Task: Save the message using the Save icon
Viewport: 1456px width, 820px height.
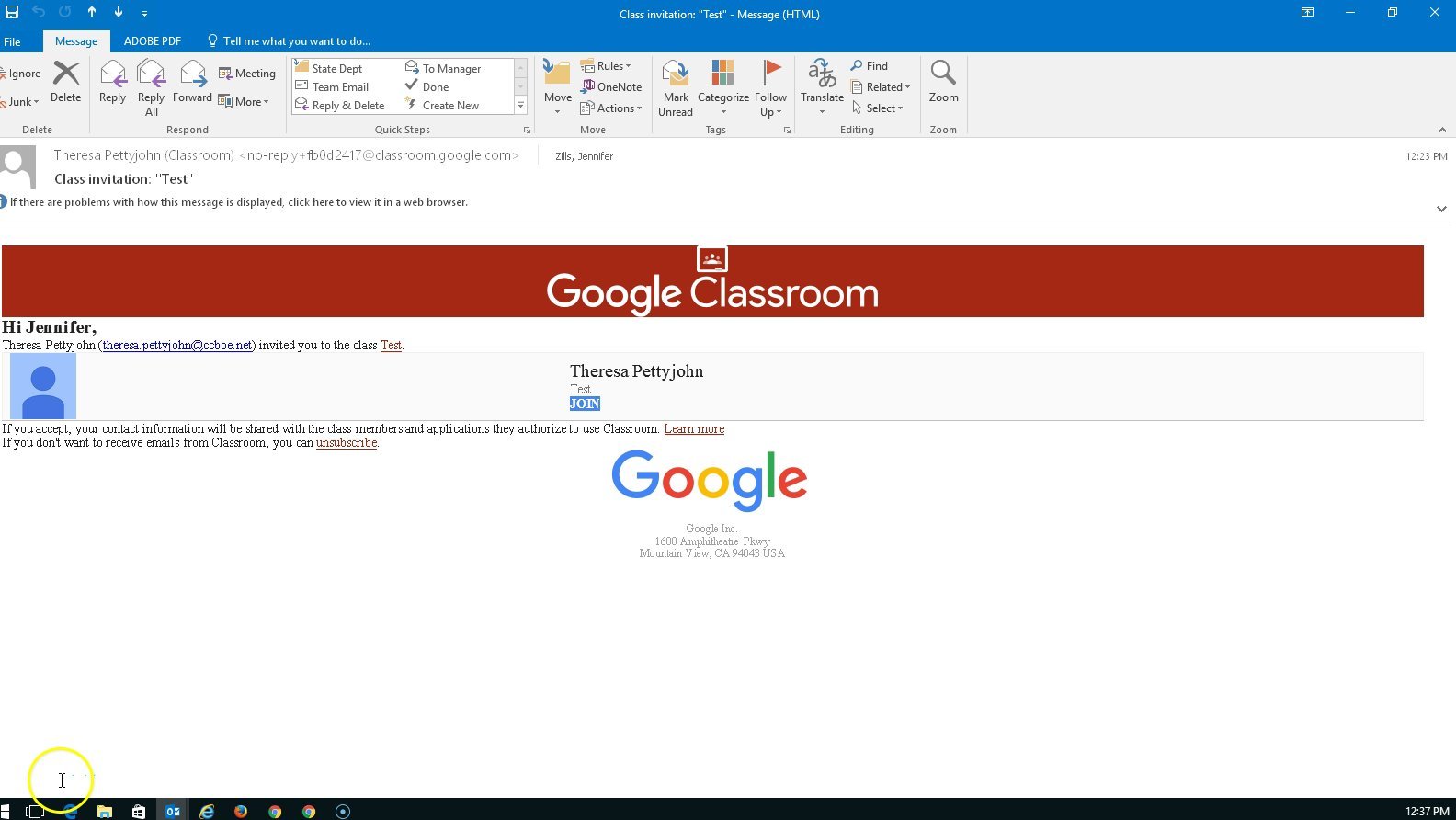Action: [12, 13]
